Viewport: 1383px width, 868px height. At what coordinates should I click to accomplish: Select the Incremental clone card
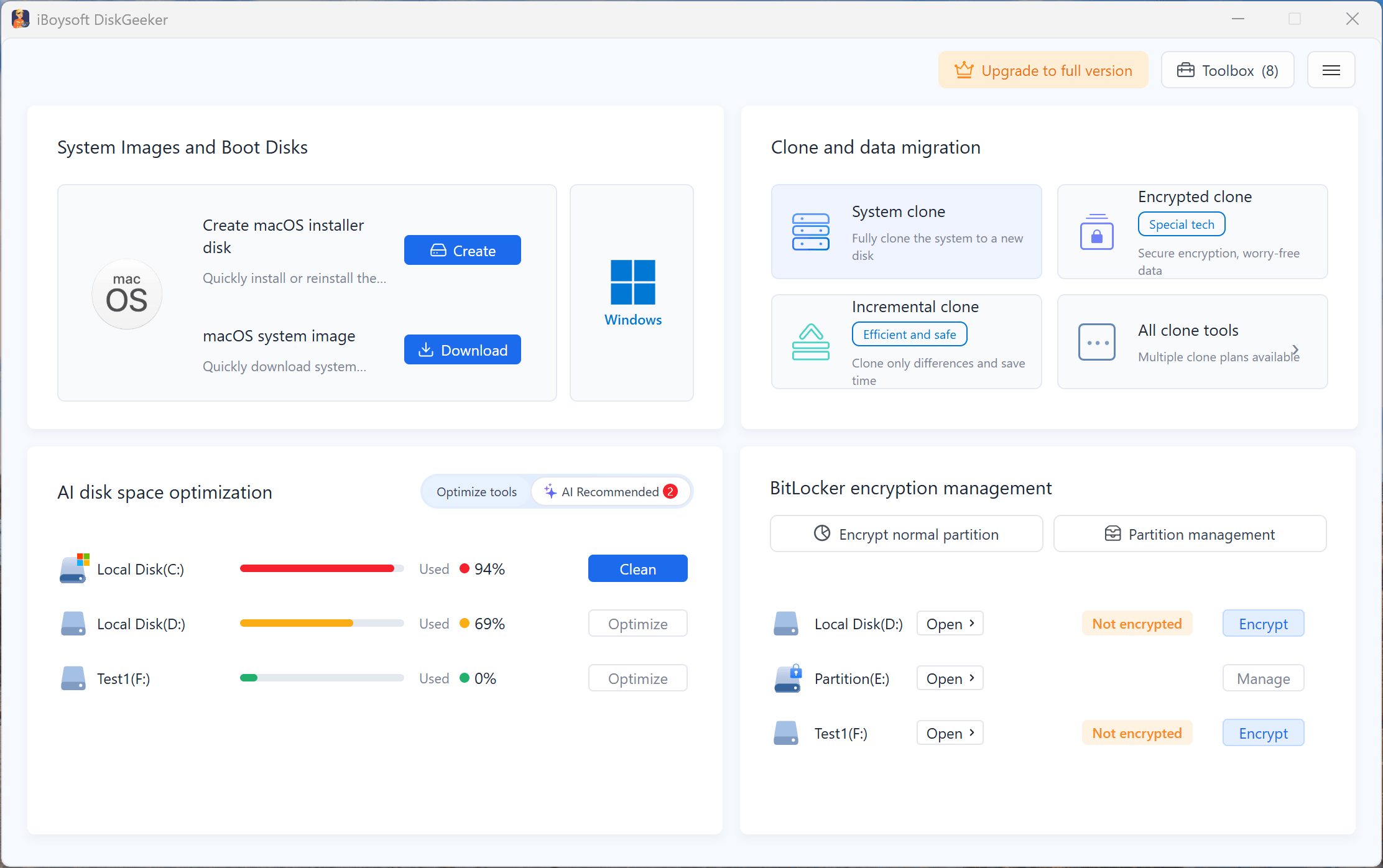(x=907, y=342)
